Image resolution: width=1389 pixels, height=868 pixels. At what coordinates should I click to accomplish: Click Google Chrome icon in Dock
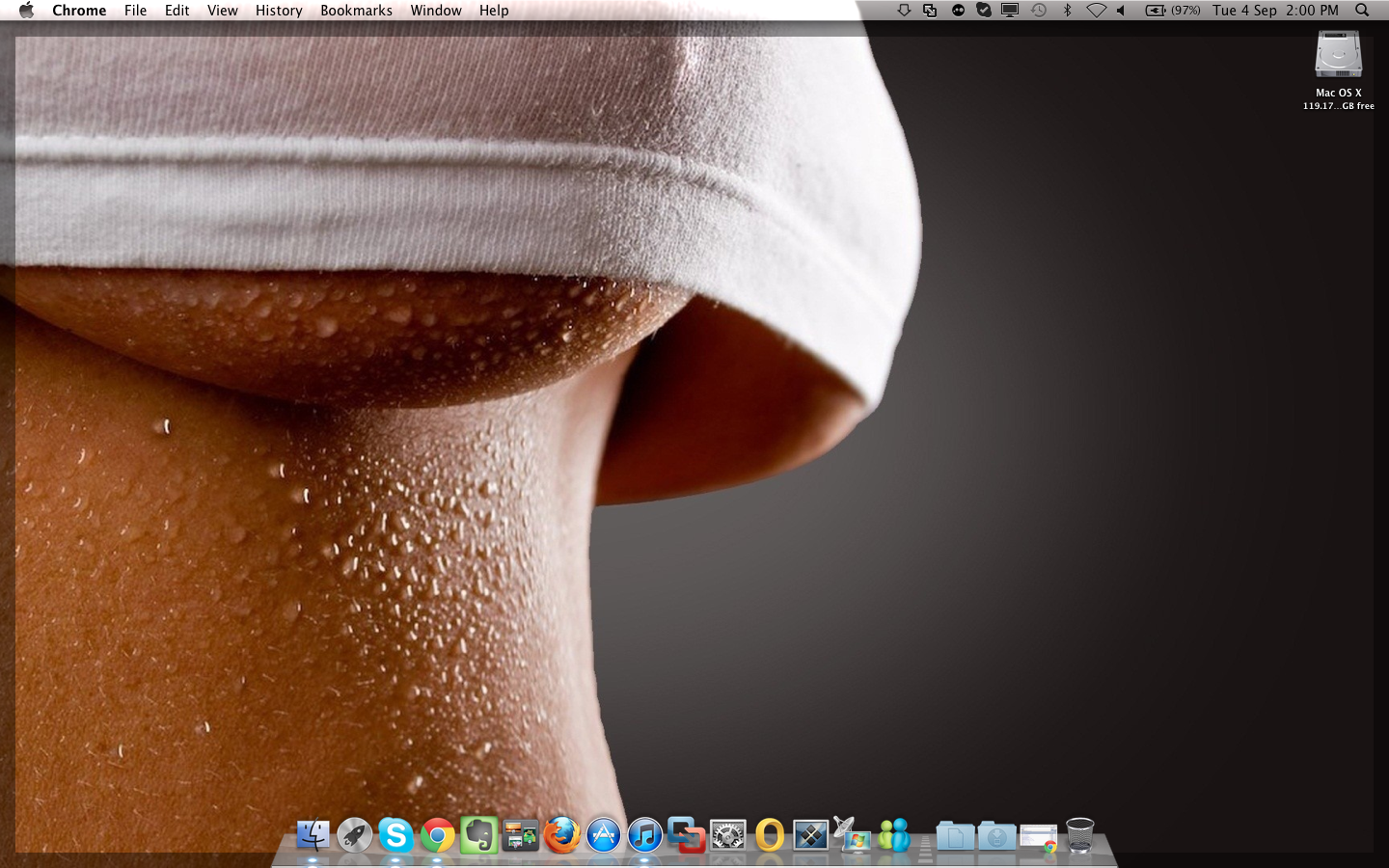(437, 834)
